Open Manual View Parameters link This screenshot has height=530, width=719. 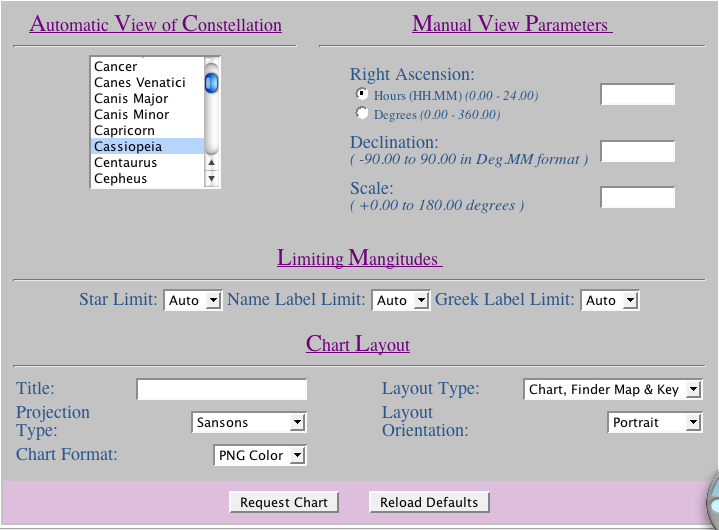(512, 24)
